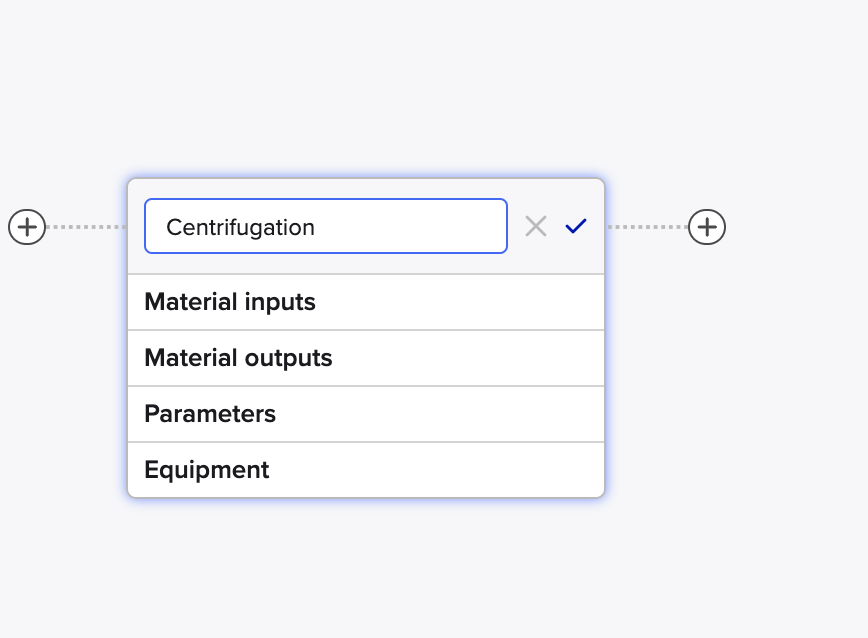Expand the Equipment section
The height and width of the screenshot is (638, 868).
[366, 470]
